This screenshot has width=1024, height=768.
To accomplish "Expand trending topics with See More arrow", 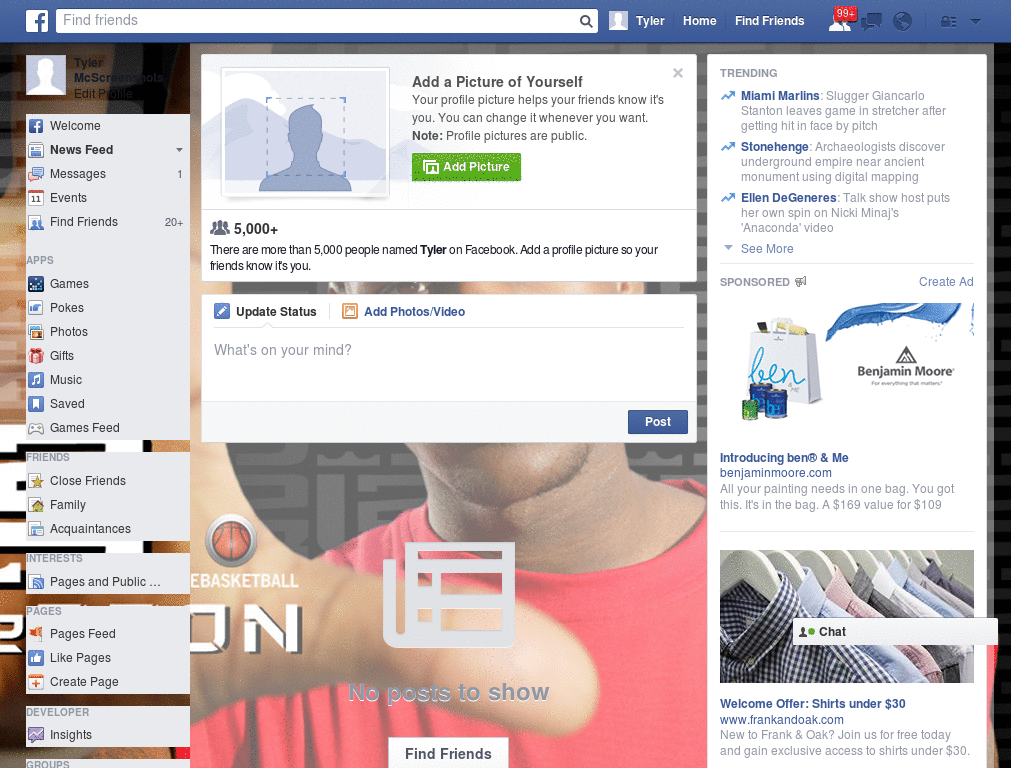I will 728,248.
